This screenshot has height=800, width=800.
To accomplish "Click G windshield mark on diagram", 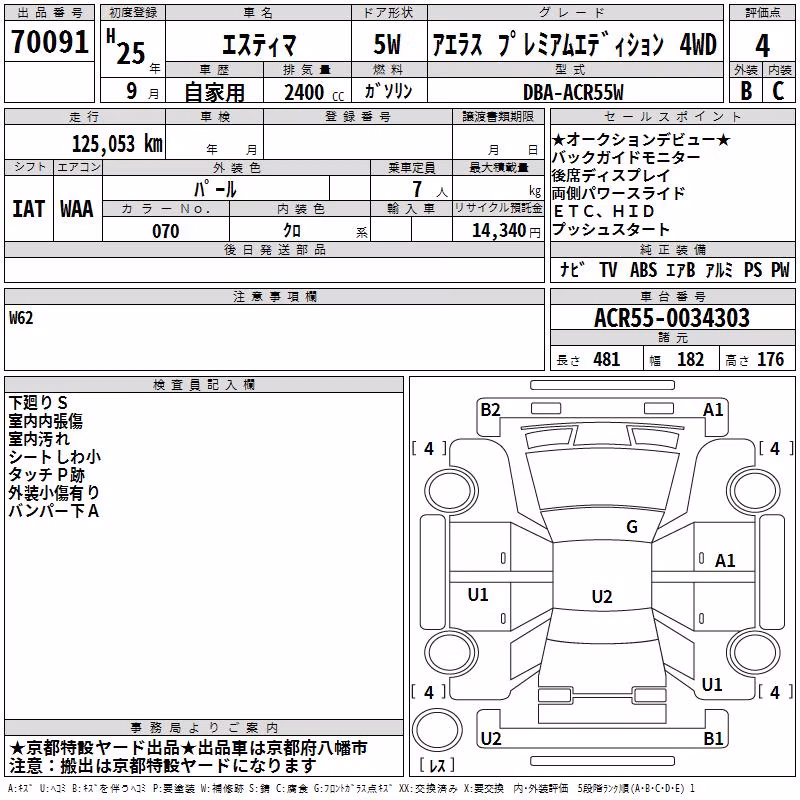I will tap(632, 527).
